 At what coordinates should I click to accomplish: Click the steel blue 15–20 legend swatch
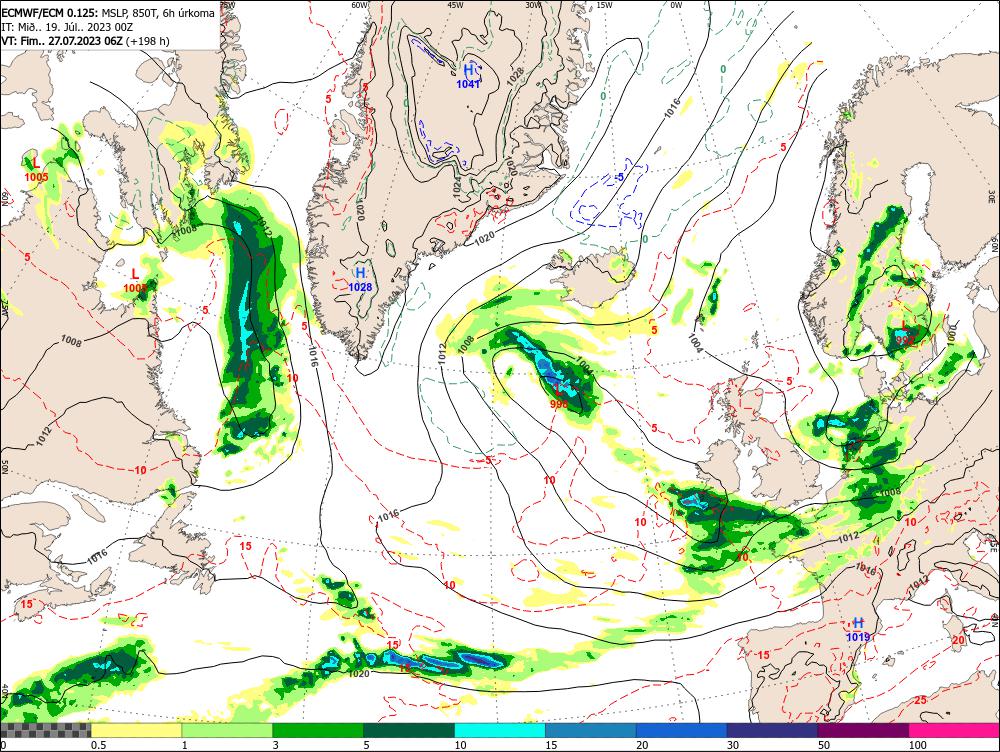591,730
